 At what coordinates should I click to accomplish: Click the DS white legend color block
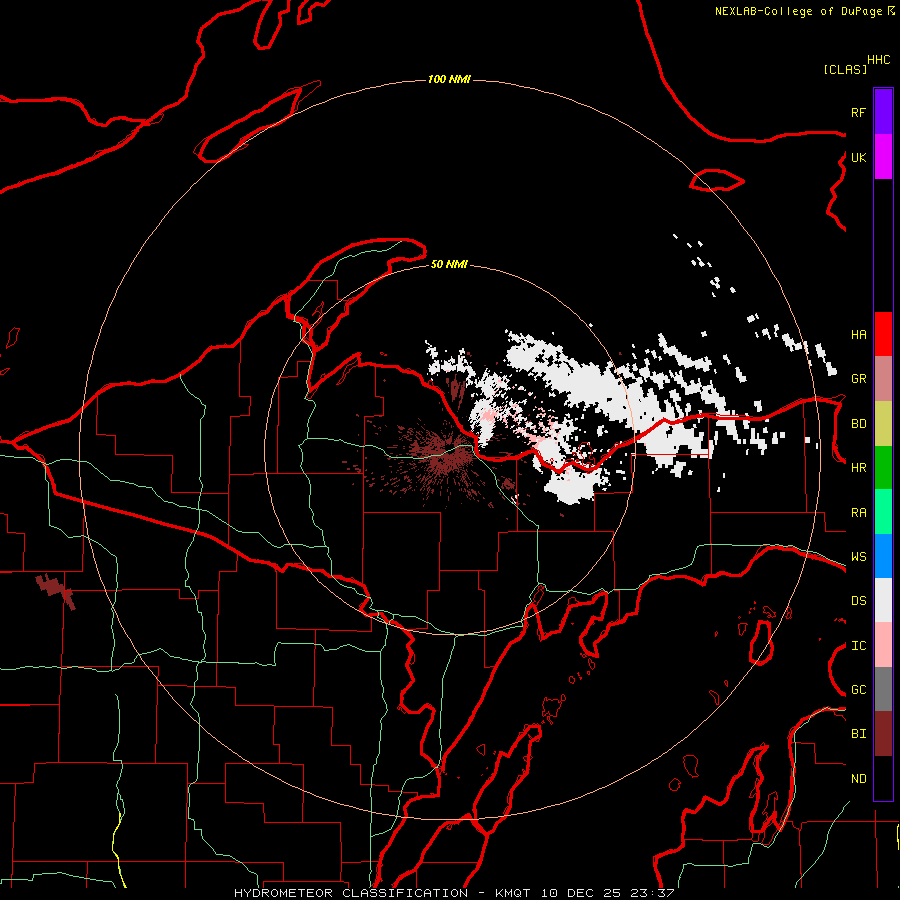coord(883,600)
